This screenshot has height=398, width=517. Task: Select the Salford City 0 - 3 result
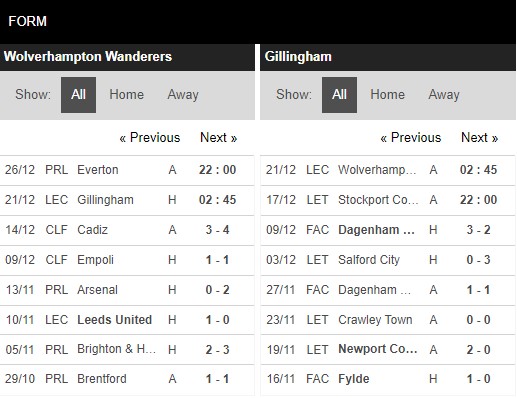click(388, 260)
